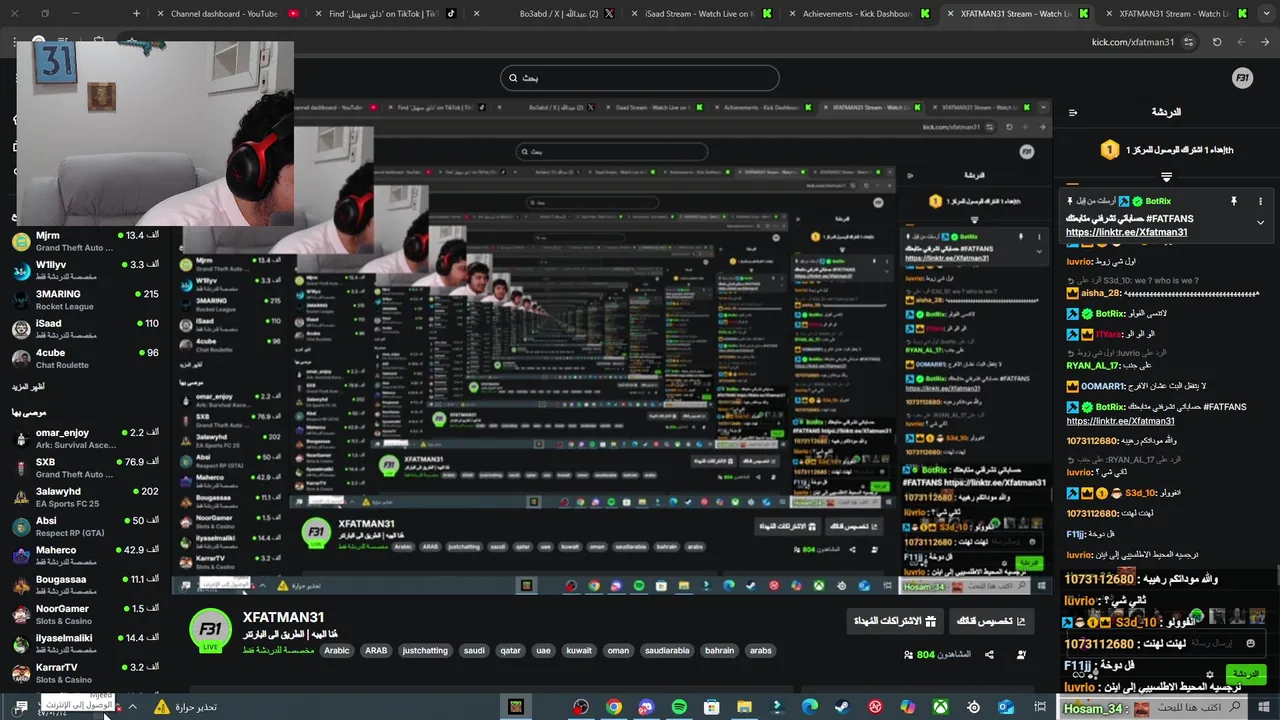Unpin the BotRix pinned message
The image size is (1280, 720).
pos(1233,201)
